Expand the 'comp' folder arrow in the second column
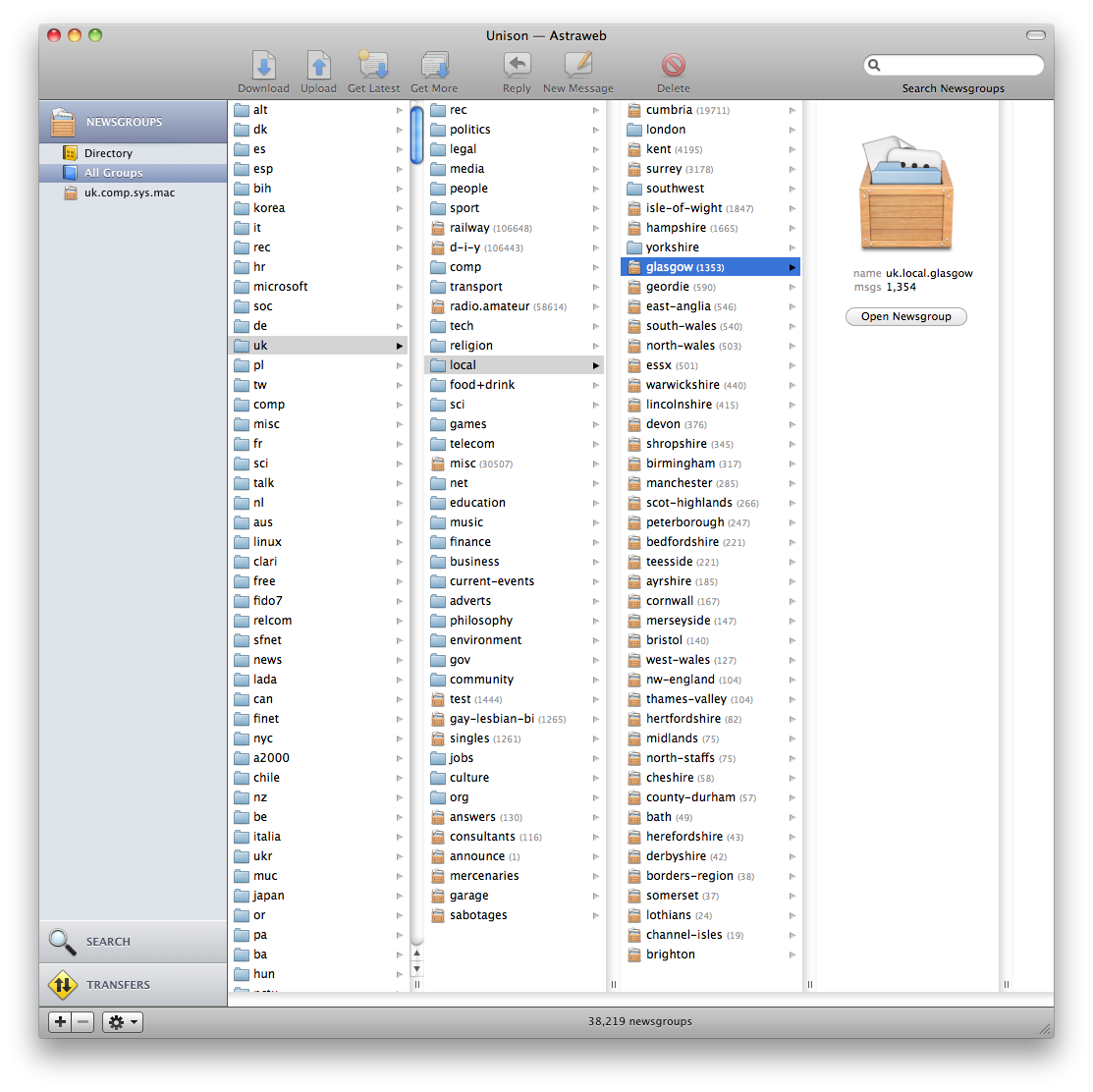This screenshot has height=1092, width=1093. (595, 267)
